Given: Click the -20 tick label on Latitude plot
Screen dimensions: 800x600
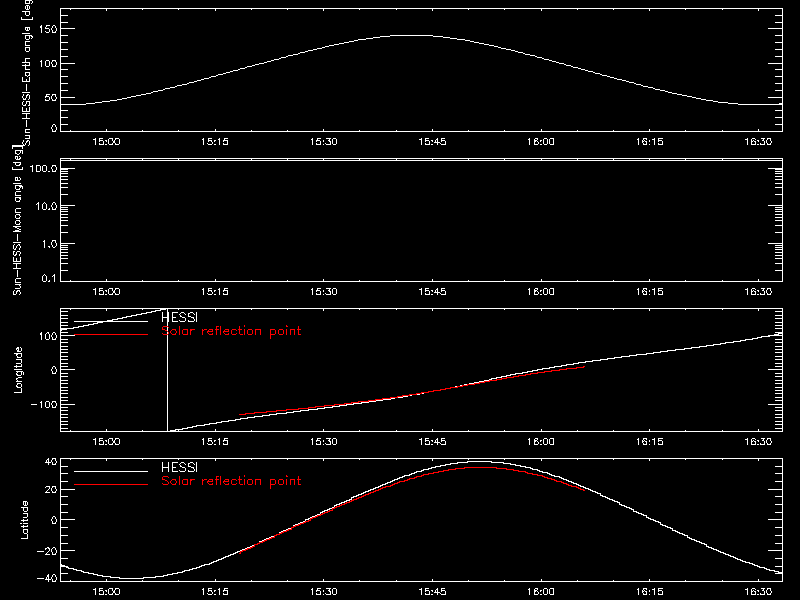Looking at the screenshot, I should click(47, 551).
